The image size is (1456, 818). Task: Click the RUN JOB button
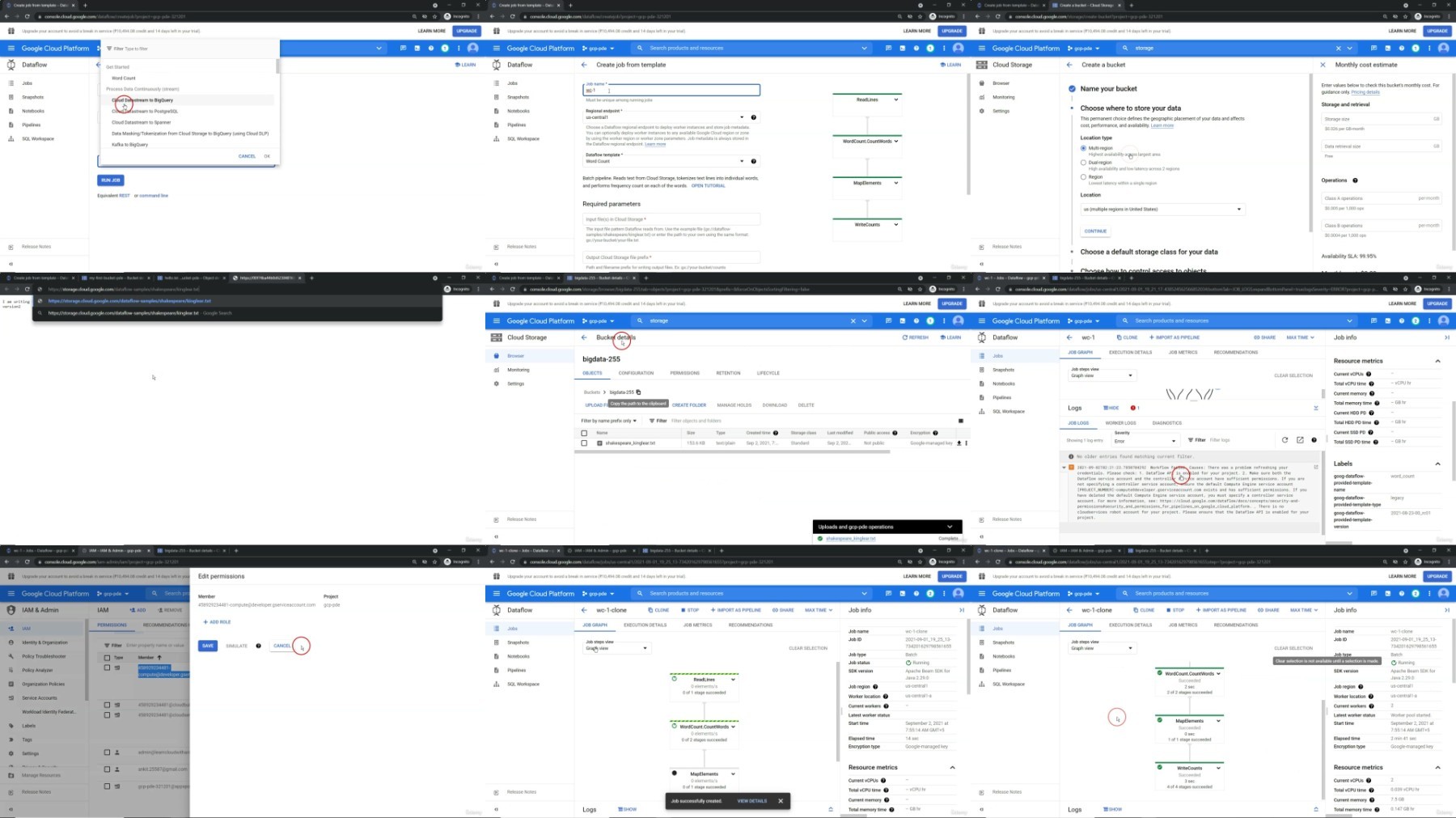(111, 180)
